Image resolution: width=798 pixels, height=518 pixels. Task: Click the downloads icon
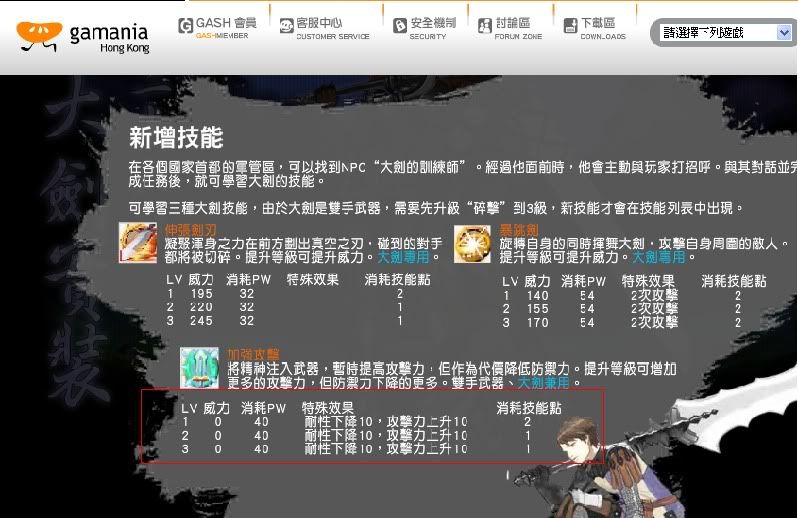click(x=570, y=26)
